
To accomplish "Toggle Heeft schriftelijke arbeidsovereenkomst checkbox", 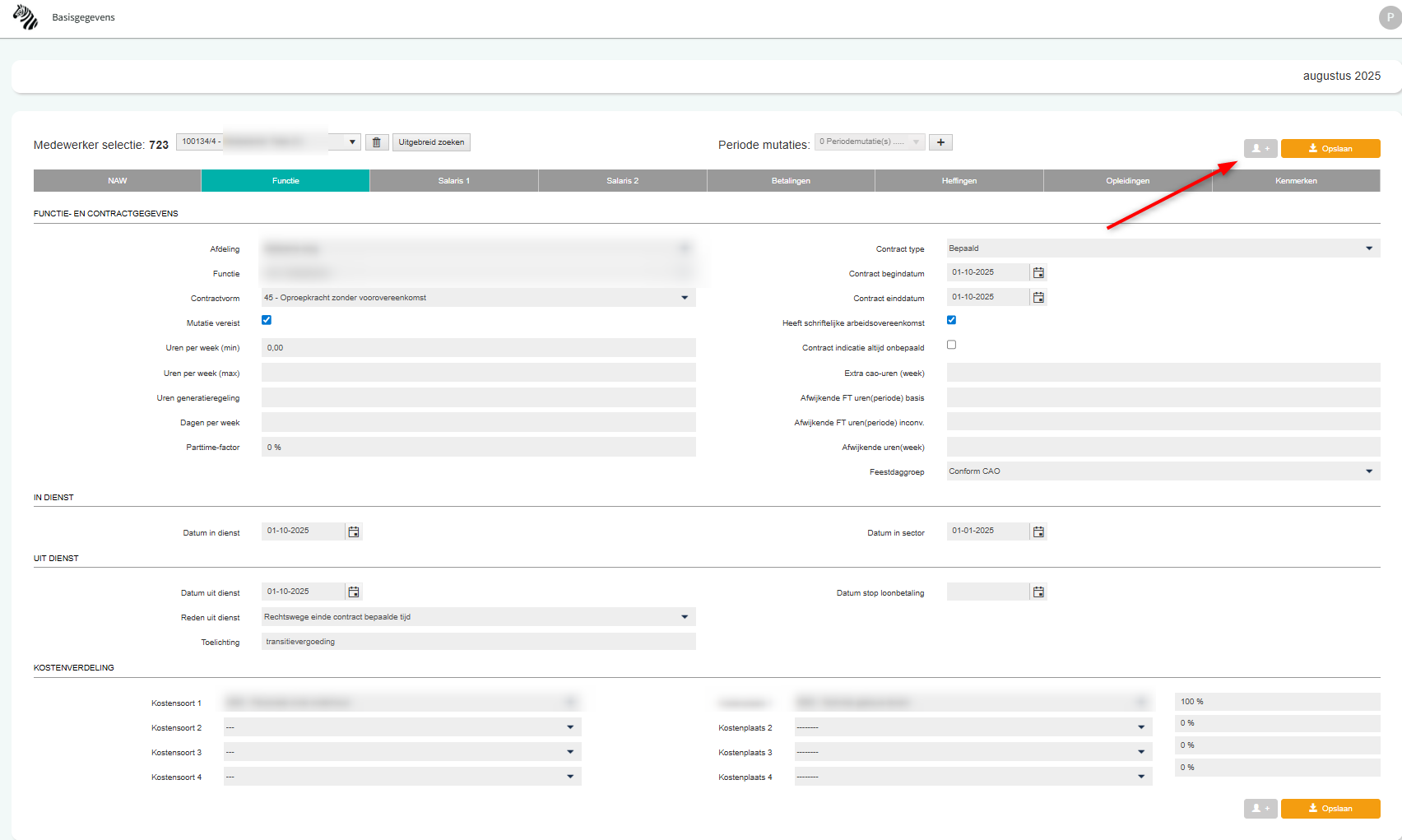I will [951, 320].
